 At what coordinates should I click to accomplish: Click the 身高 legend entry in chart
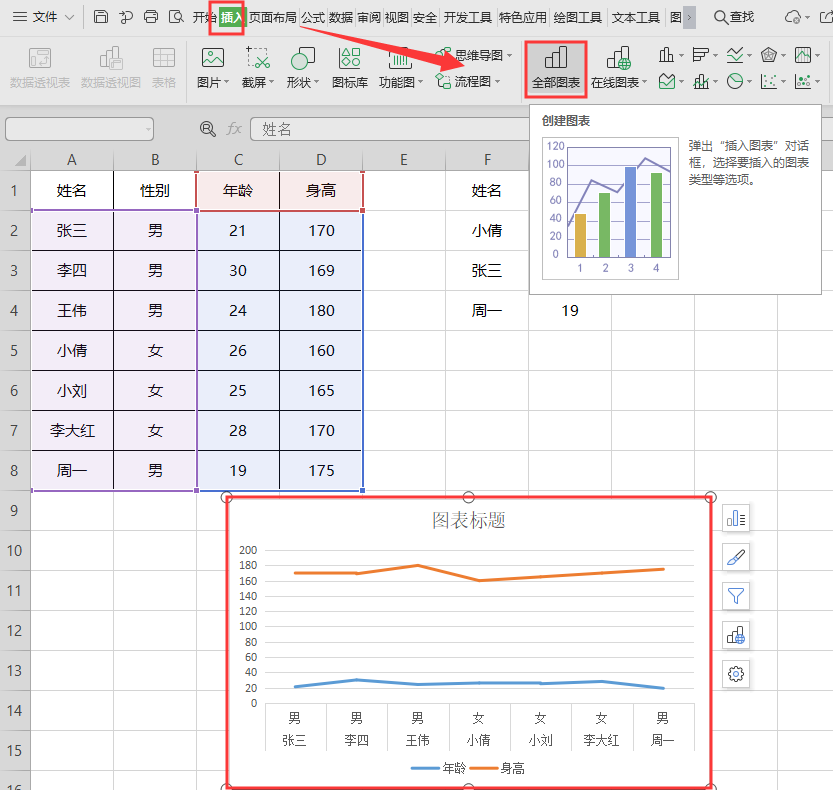point(497,768)
